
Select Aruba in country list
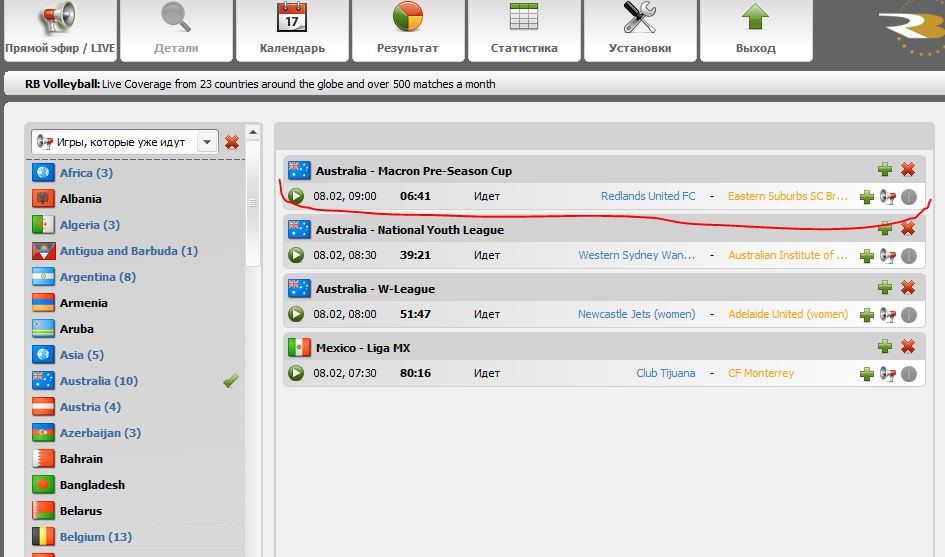(x=77, y=329)
